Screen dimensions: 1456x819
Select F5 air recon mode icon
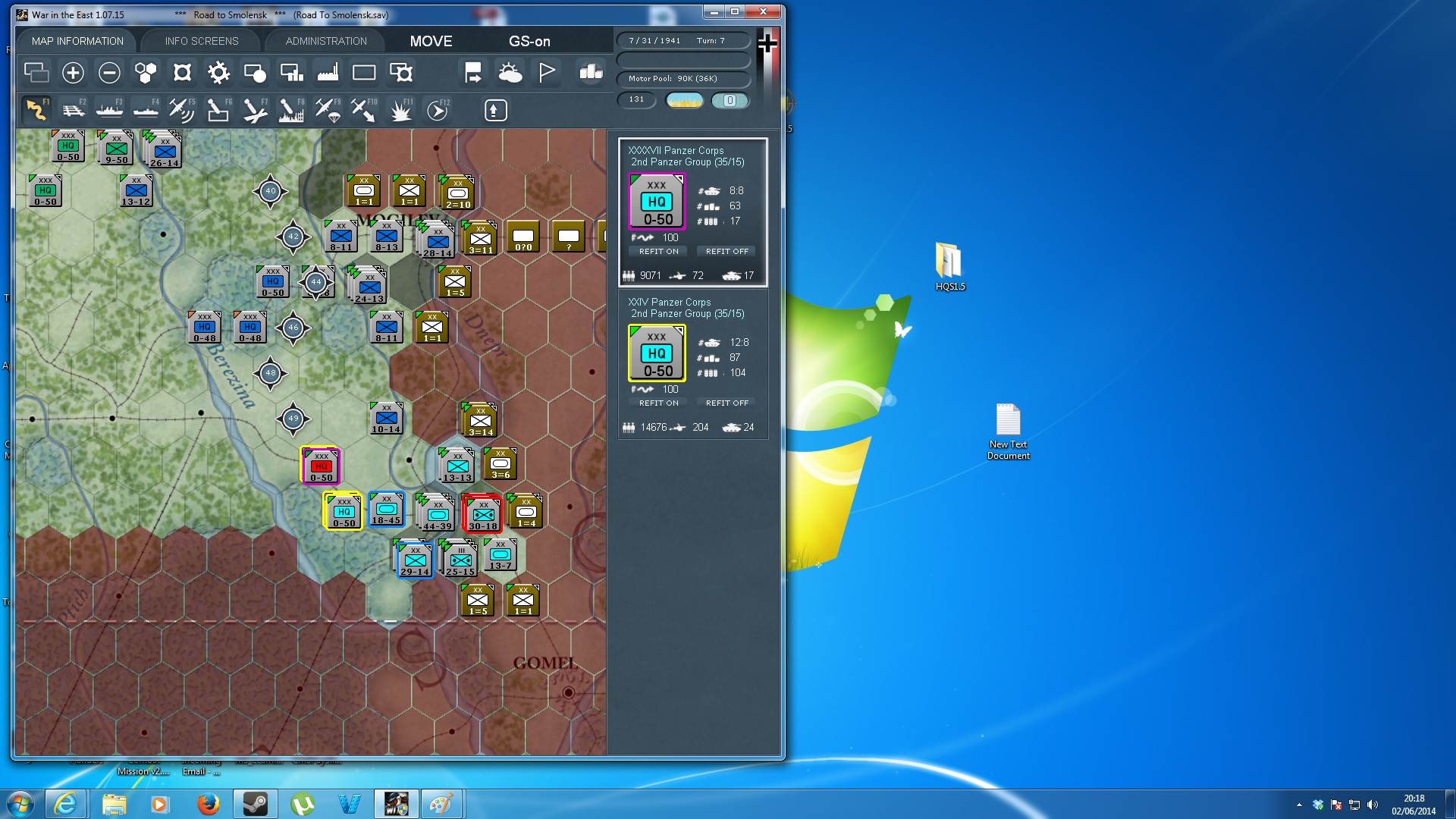tap(182, 111)
